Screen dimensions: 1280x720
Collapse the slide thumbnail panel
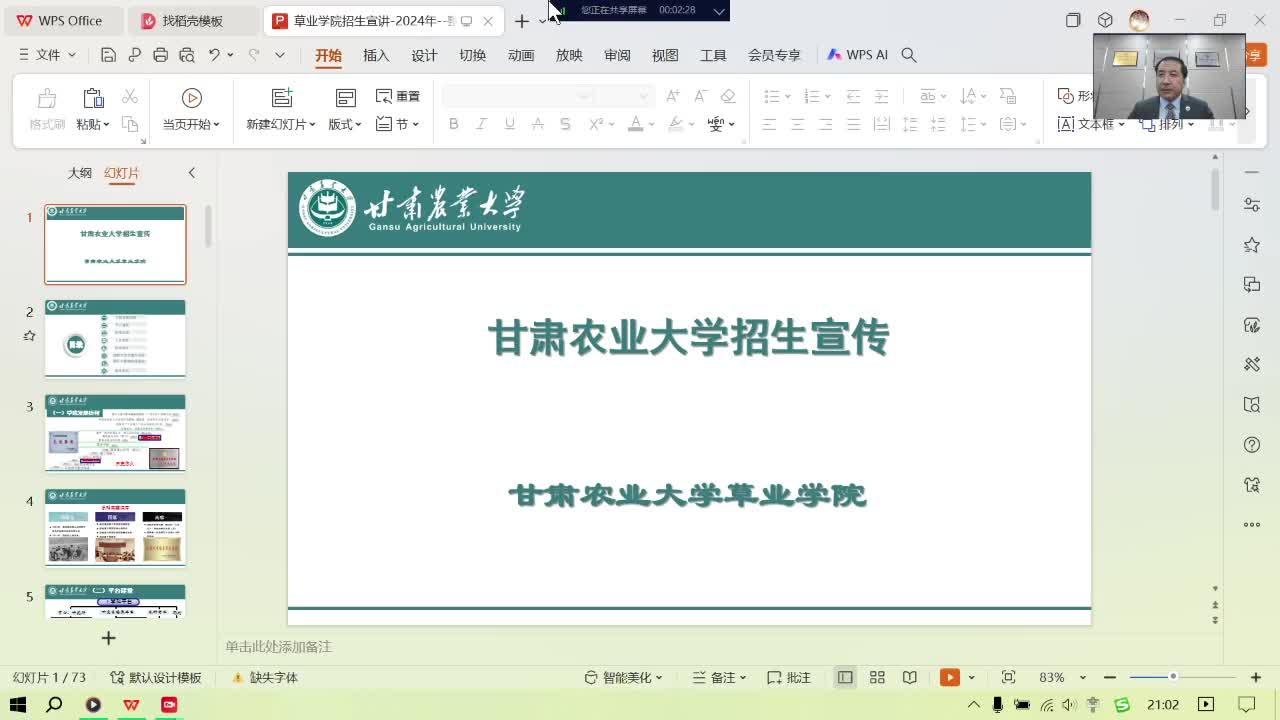click(192, 173)
